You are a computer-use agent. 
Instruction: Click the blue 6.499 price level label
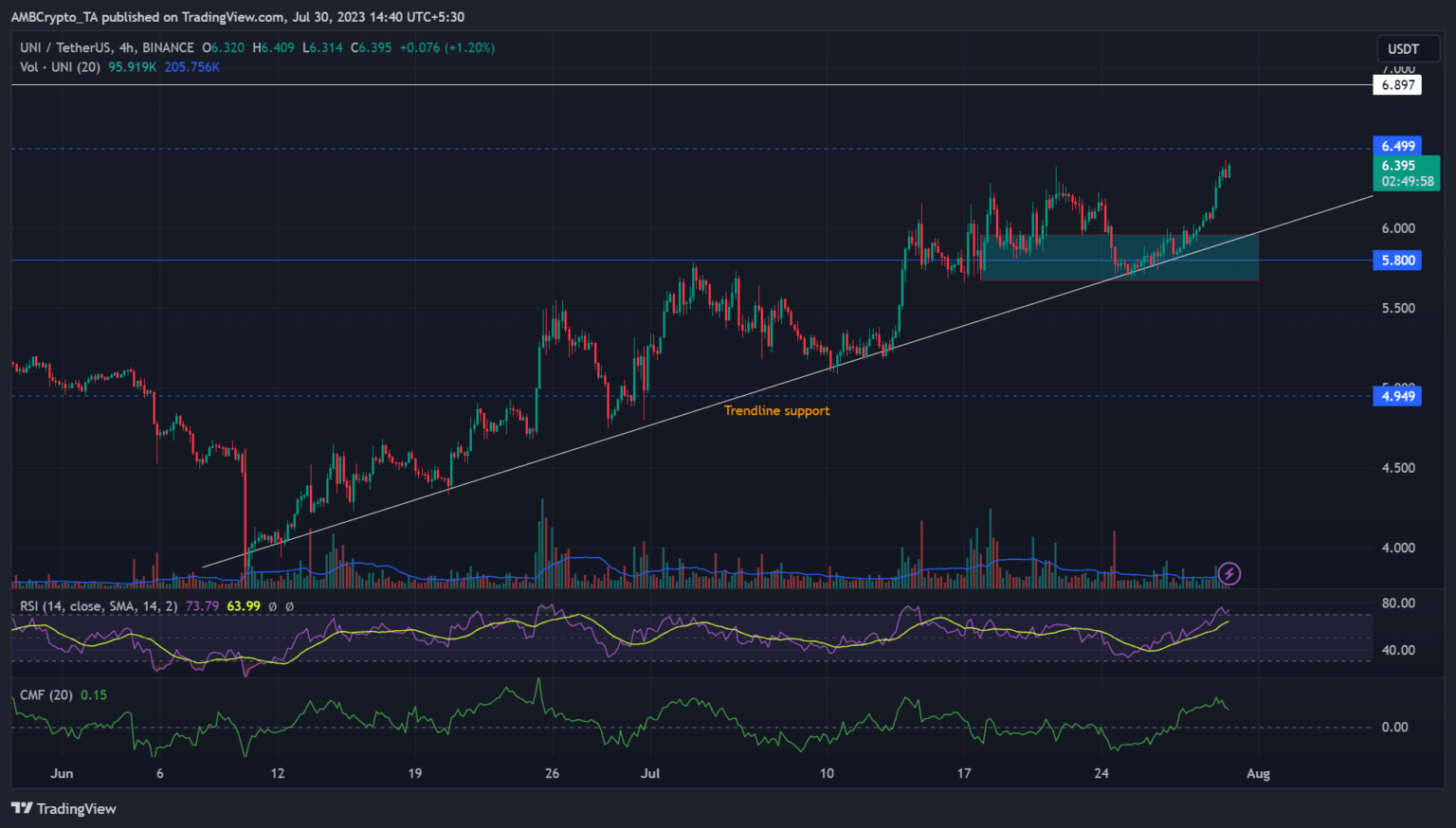pyautogui.click(x=1397, y=146)
